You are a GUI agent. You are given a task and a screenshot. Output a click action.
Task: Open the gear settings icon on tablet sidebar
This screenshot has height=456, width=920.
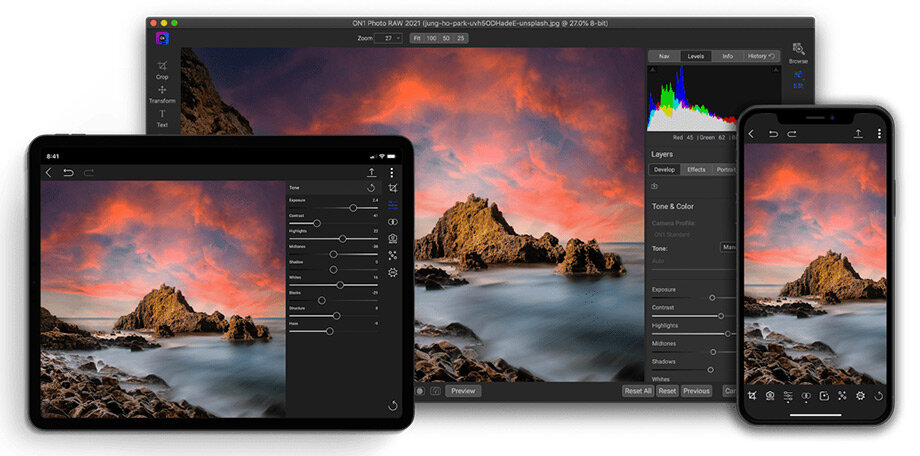coord(393,272)
